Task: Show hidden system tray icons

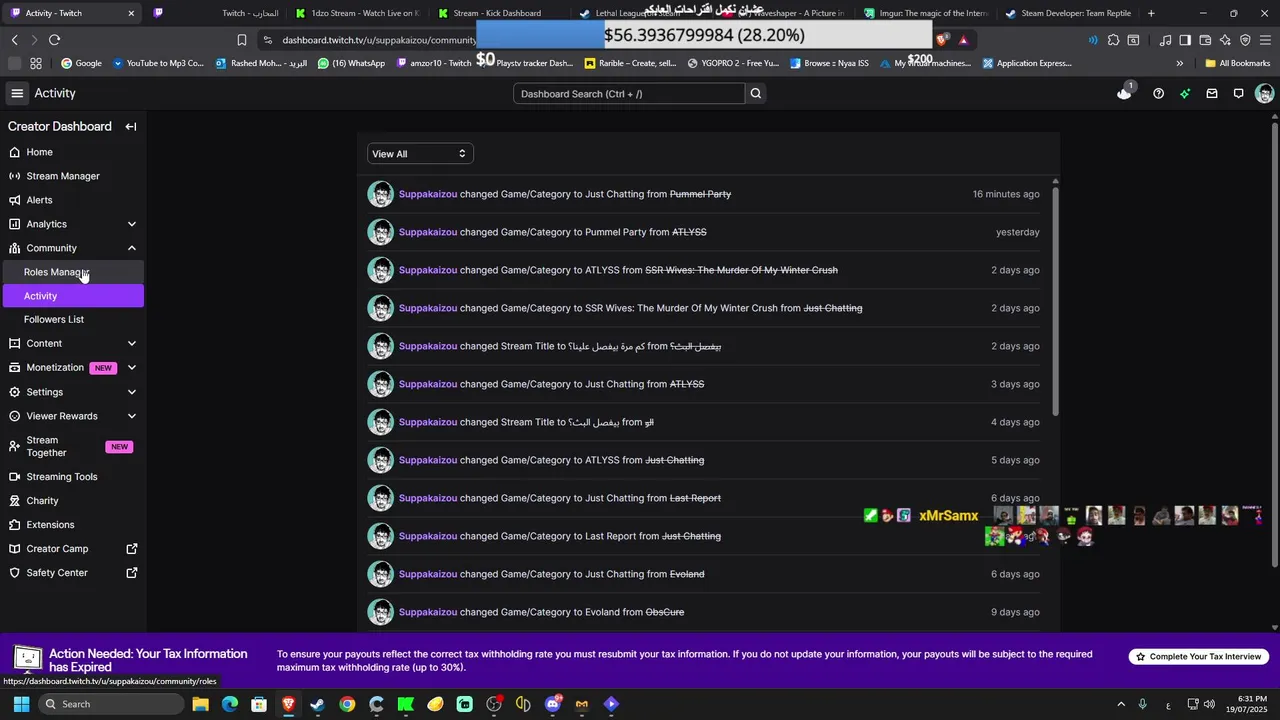Action: click(x=1121, y=704)
